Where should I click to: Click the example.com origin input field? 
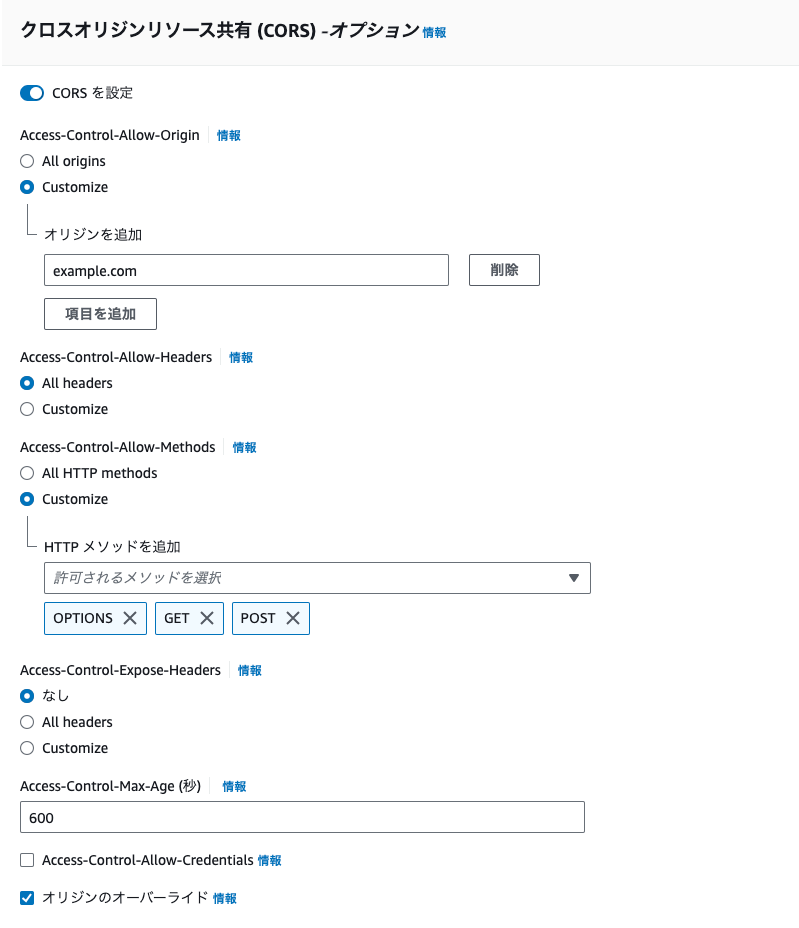pyautogui.click(x=246, y=270)
